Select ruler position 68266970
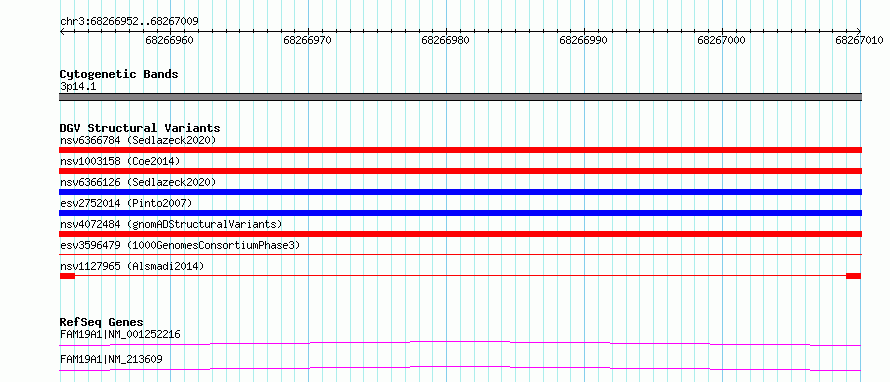This screenshot has width=890, height=382. point(307,40)
